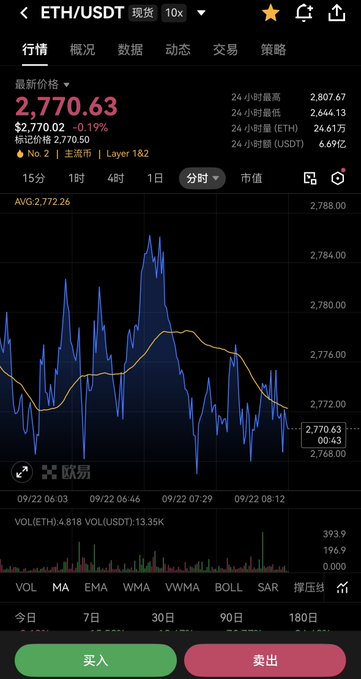Select the 90日 performance period

pyautogui.click(x=231, y=618)
